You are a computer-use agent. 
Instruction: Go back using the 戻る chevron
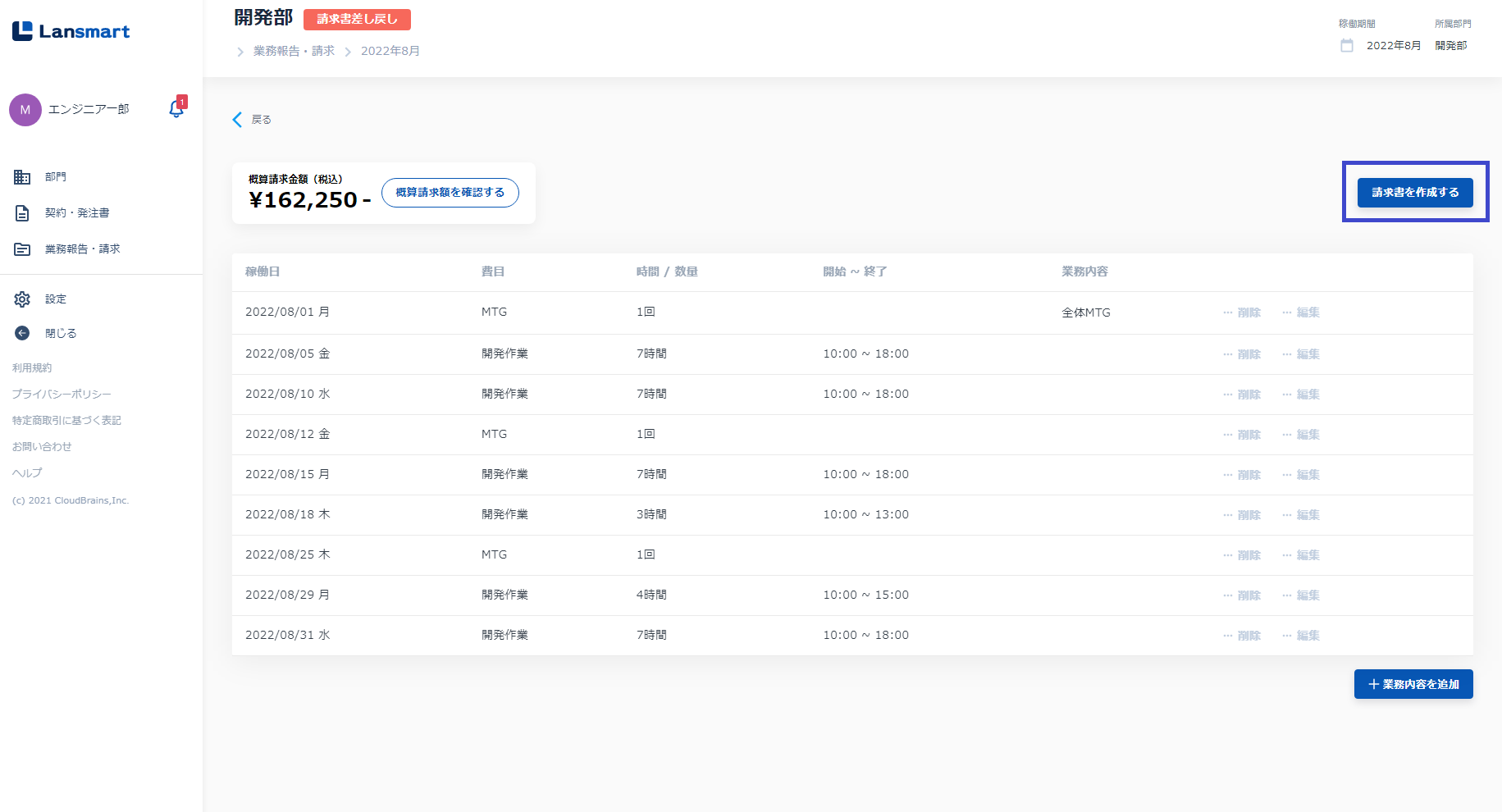(238, 120)
